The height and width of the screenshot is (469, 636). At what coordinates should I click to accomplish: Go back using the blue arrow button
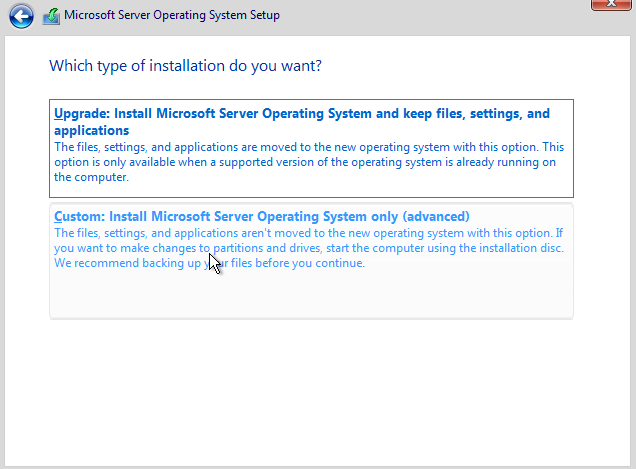(21, 16)
